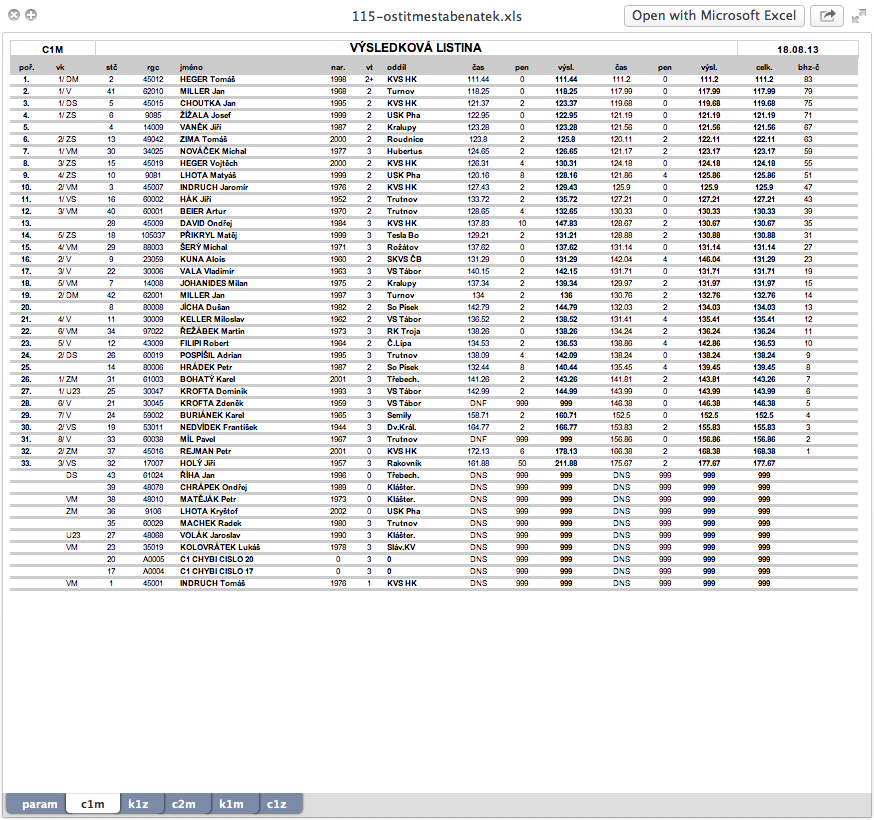Close the Quick Look preview window
874x820 pixels.
click(x=14, y=15)
